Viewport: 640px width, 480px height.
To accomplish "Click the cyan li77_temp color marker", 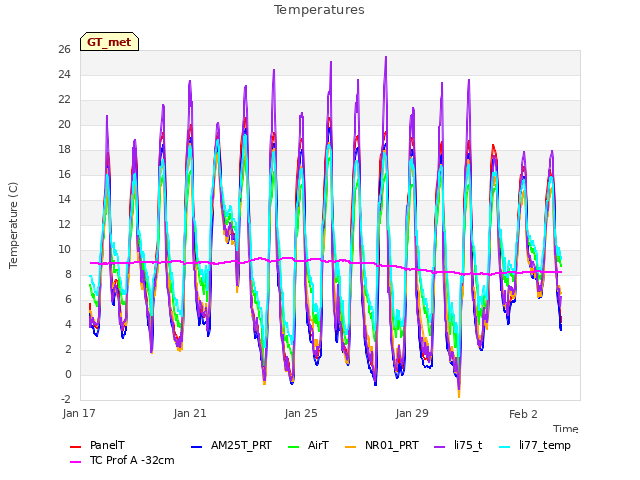I will (505, 447).
